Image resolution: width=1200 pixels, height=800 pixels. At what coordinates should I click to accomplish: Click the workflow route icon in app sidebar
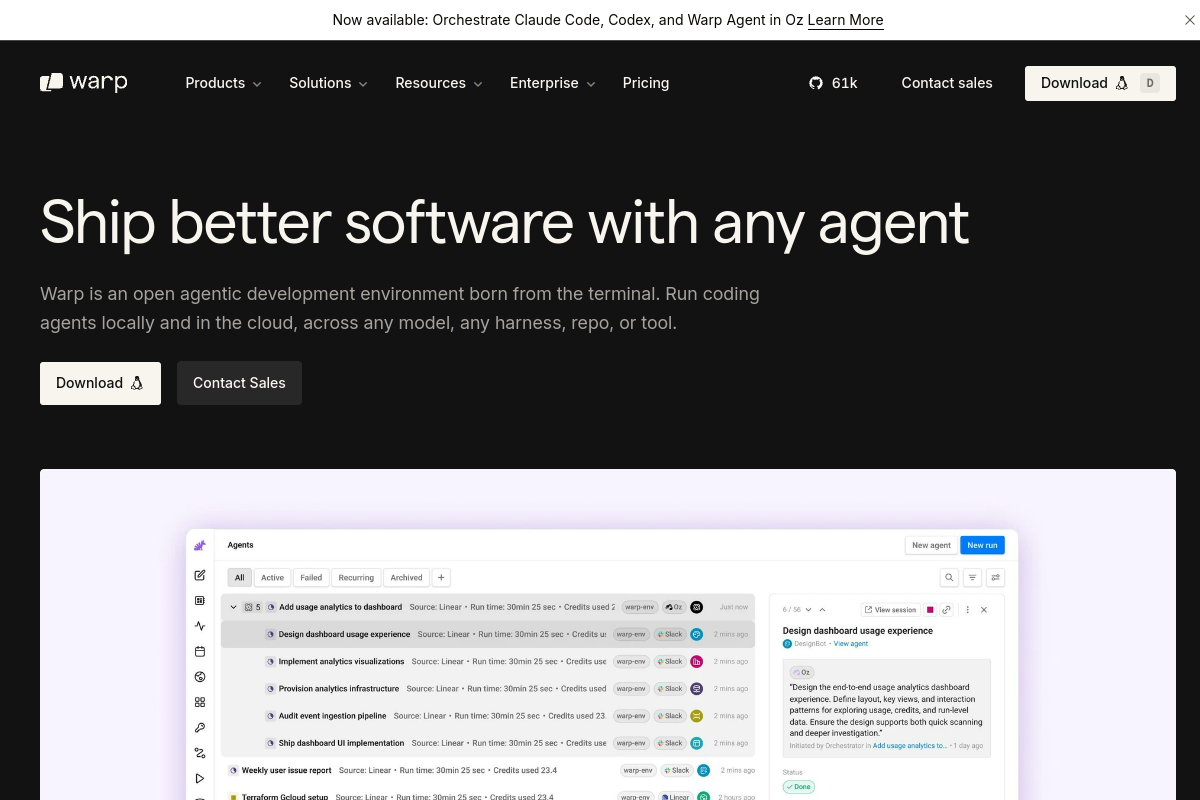[200, 753]
